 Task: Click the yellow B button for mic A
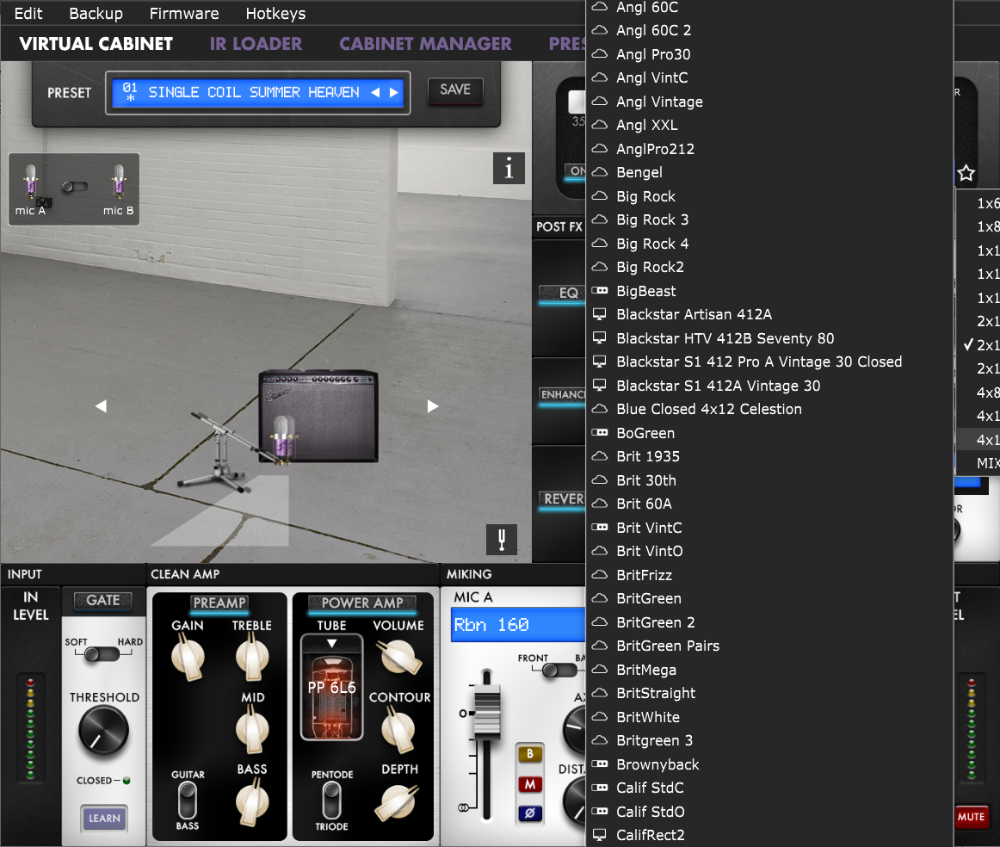[x=530, y=754]
